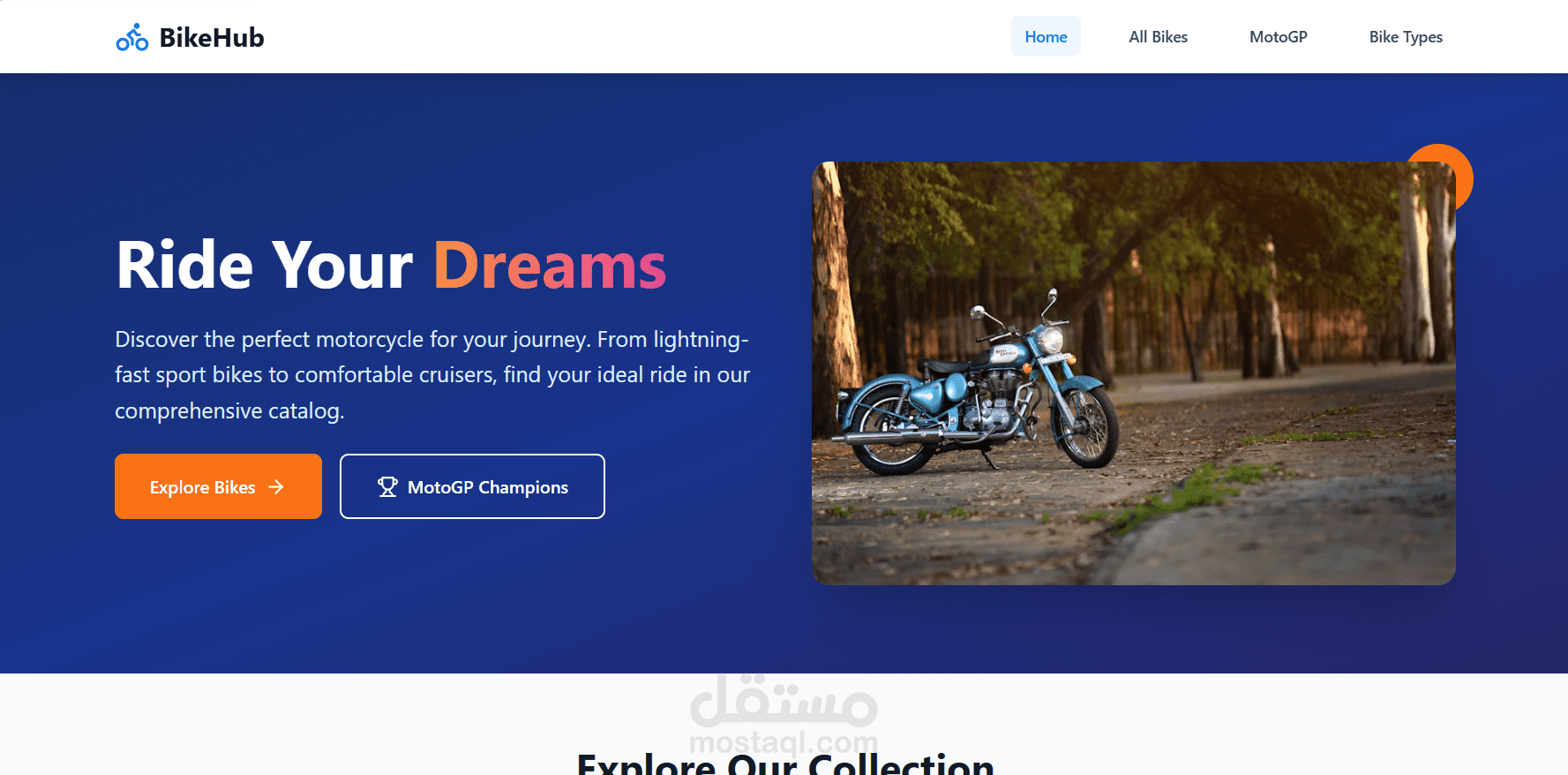Click the gradient Dreams word
1568x775 pixels.
coord(550,265)
